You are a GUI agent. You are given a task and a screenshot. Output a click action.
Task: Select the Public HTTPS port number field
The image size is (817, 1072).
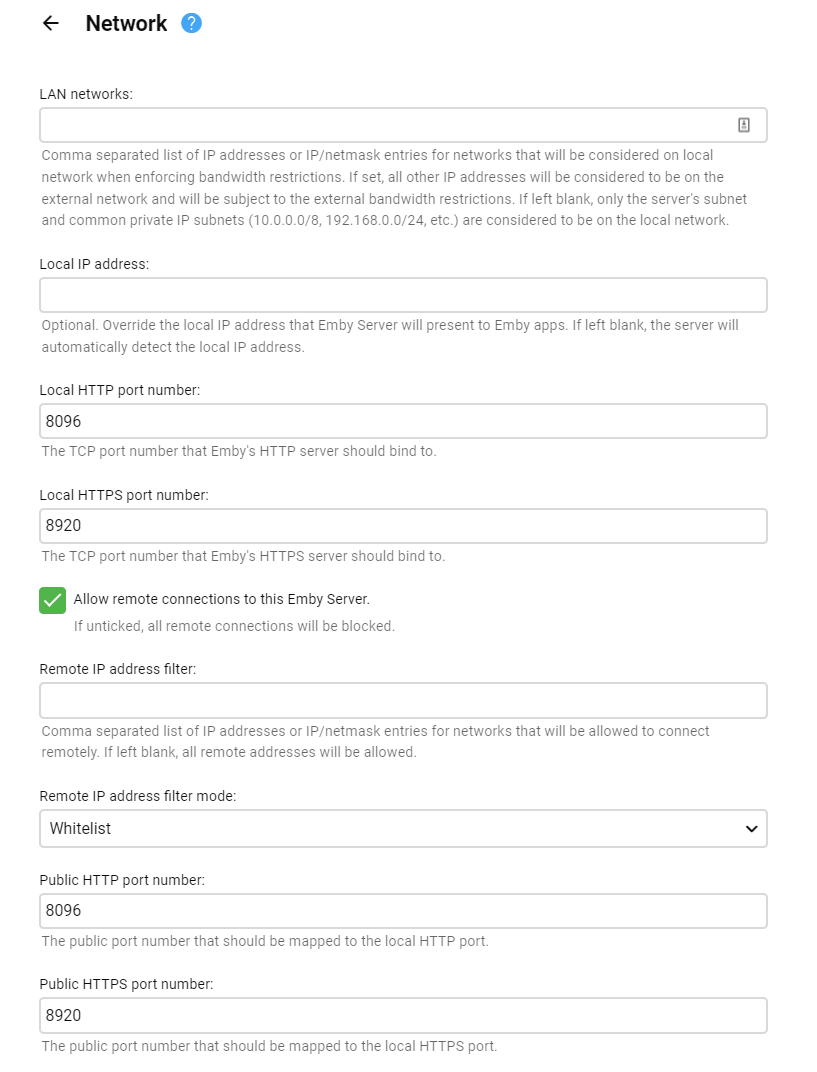pyautogui.click(x=403, y=1015)
